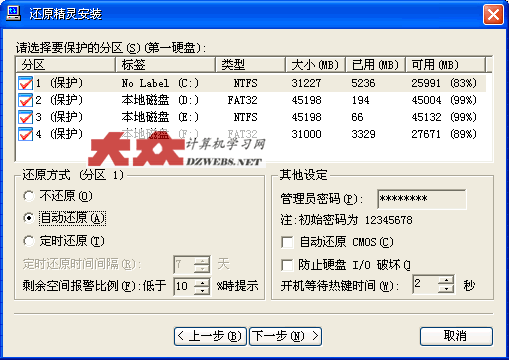Click the 标签 column header
This screenshot has height=360, width=509.
click(x=165, y=65)
